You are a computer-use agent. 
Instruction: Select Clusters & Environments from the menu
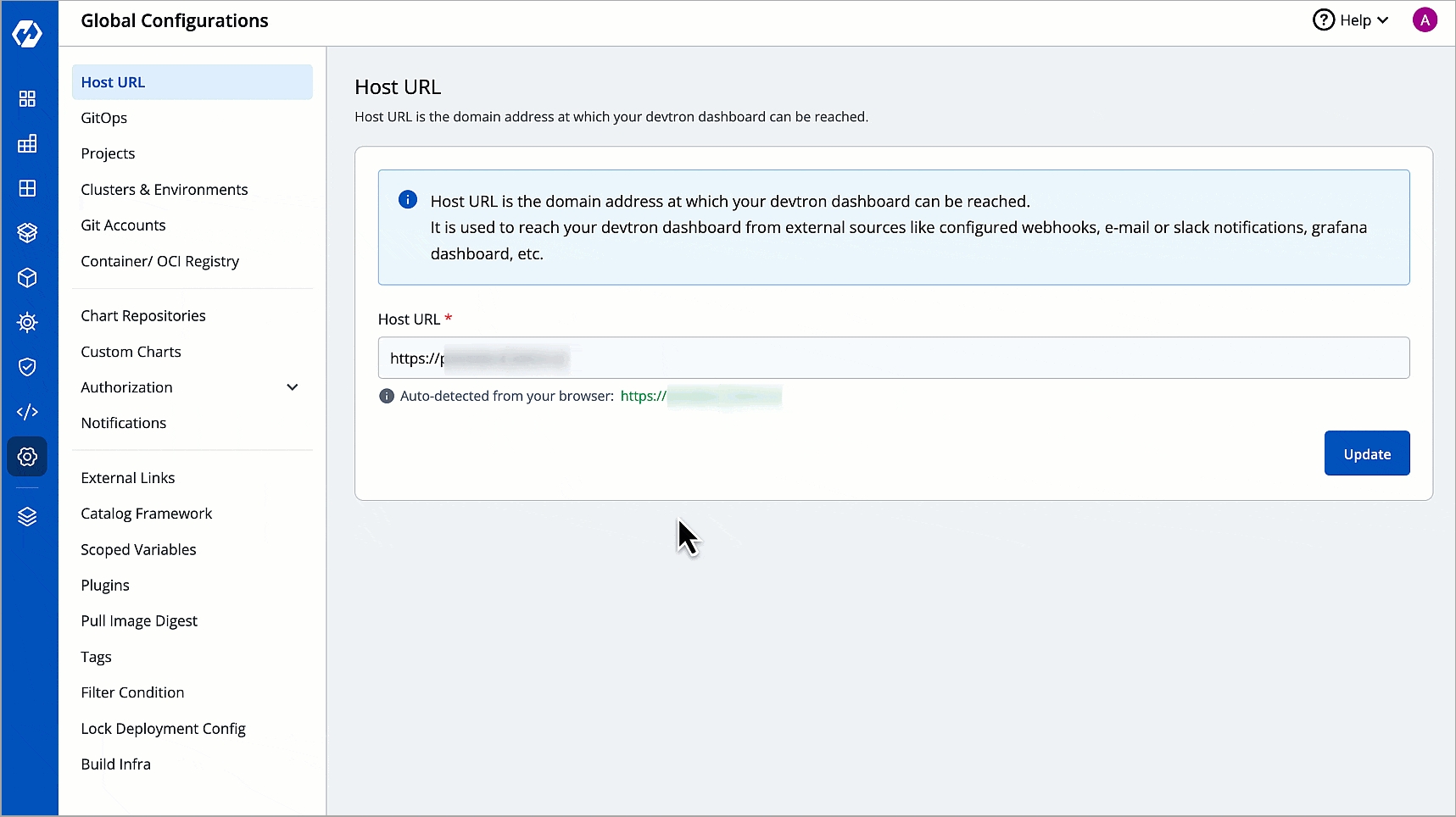165,190
